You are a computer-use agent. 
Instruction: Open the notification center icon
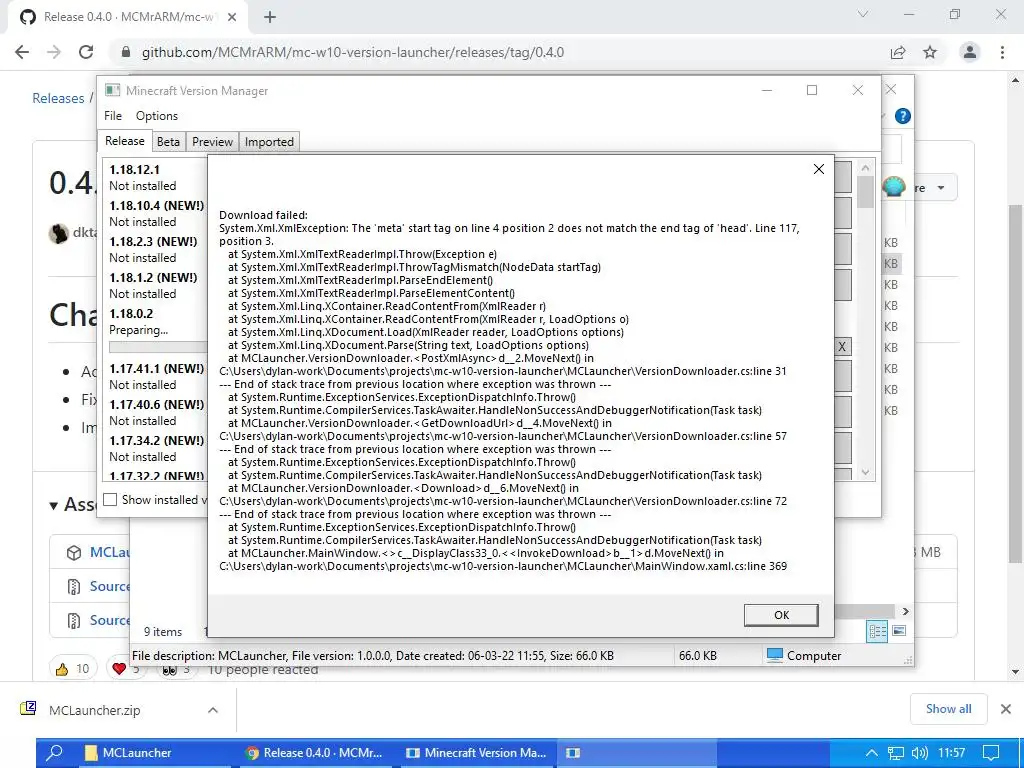click(991, 753)
